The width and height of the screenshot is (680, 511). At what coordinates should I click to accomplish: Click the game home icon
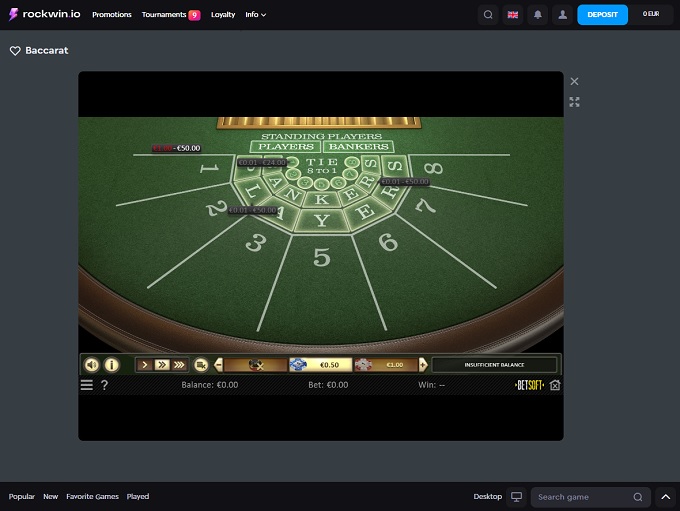(x=555, y=385)
